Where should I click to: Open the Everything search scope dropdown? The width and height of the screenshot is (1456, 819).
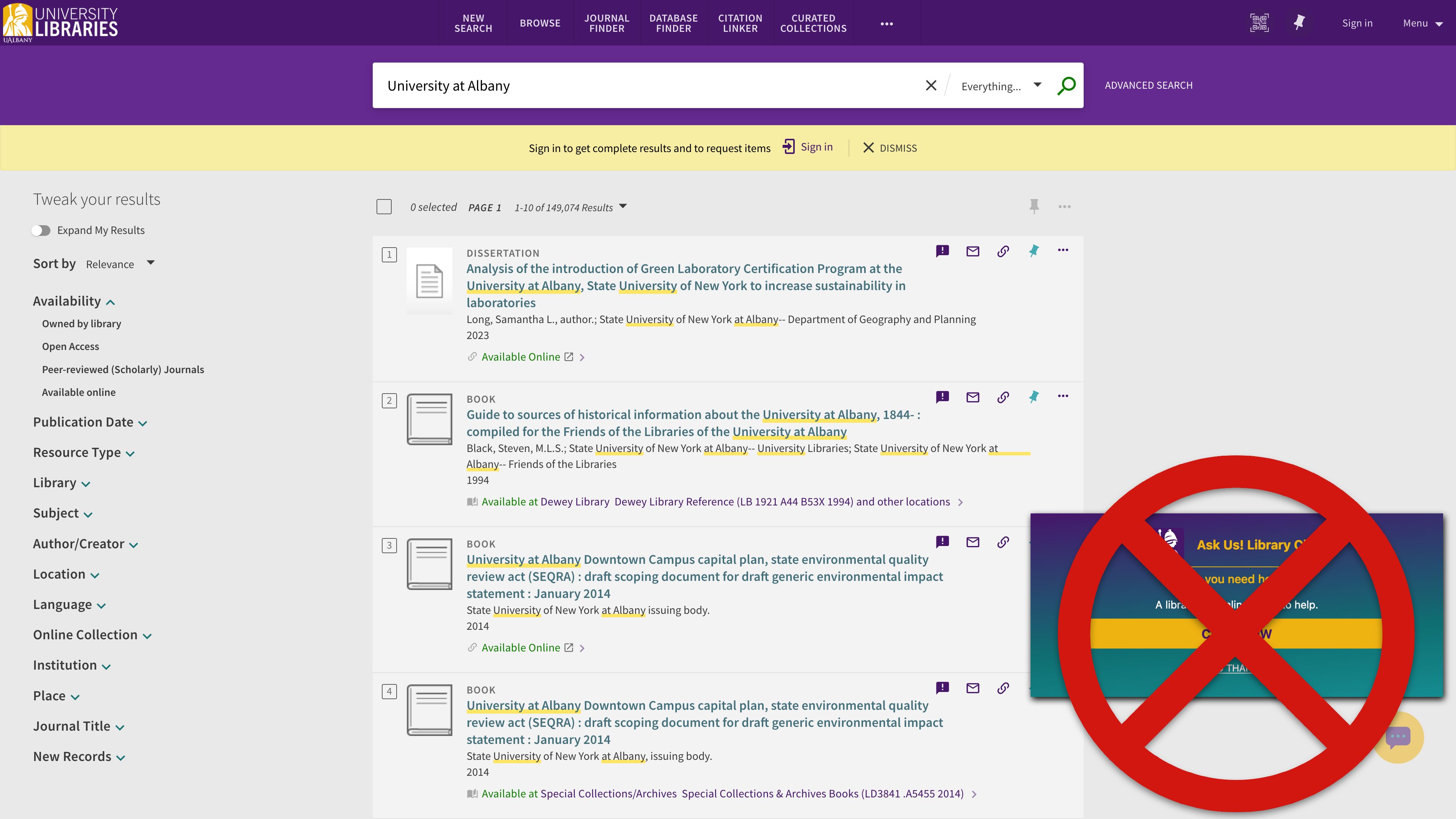coord(1001,86)
